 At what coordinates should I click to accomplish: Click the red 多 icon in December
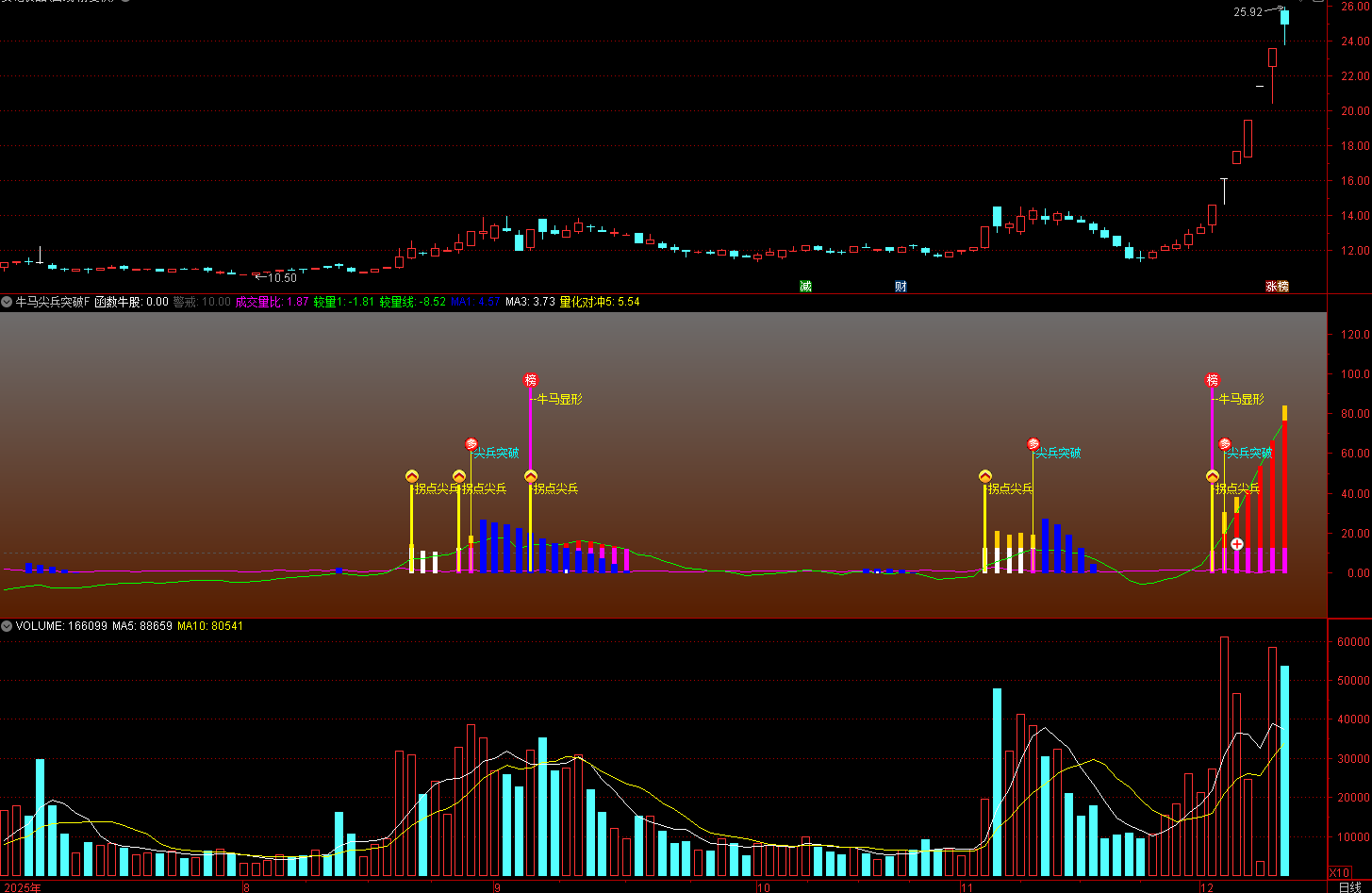[x=1225, y=444]
